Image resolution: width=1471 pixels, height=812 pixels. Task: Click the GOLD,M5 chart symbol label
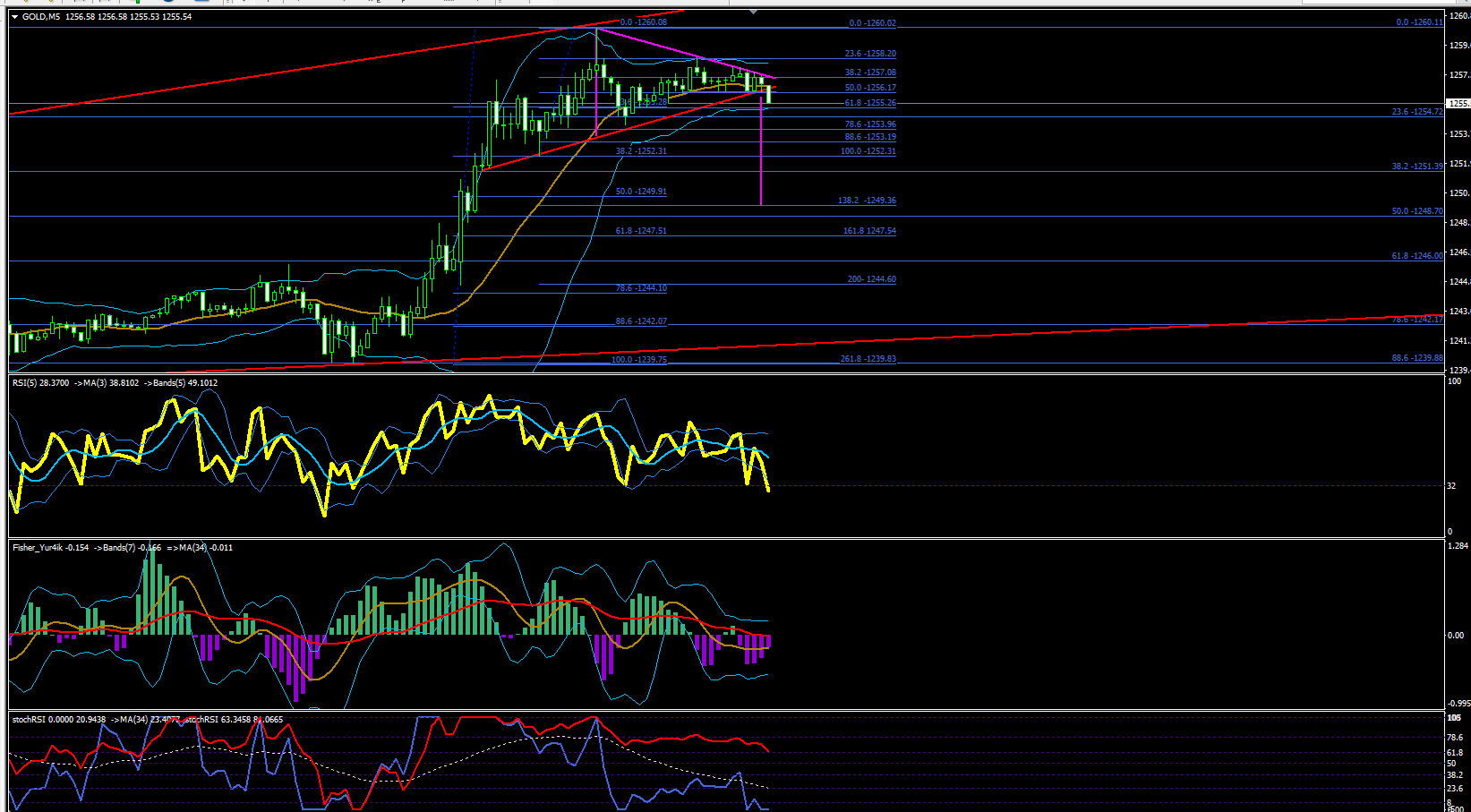click(x=41, y=17)
